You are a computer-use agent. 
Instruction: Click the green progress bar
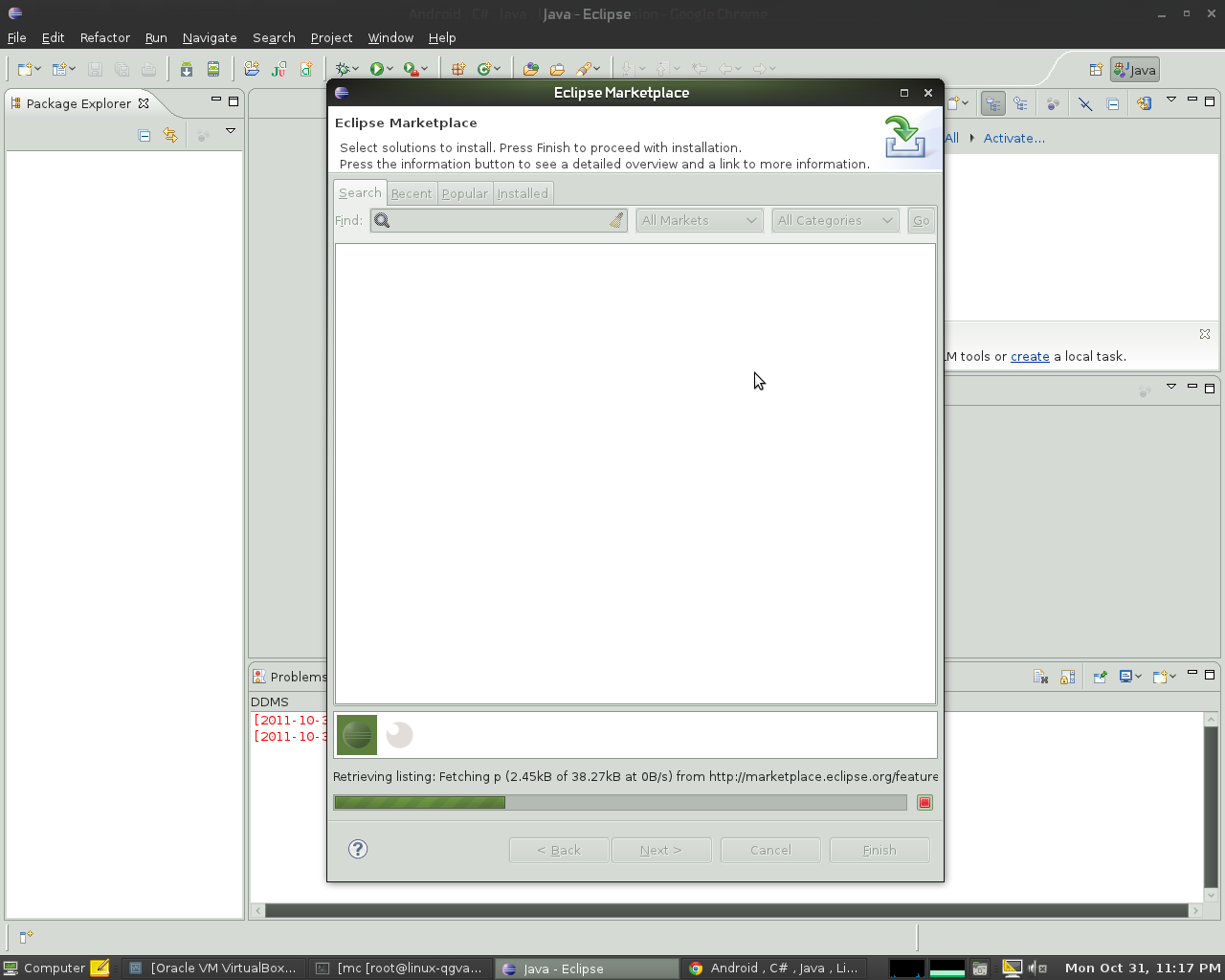click(x=620, y=802)
